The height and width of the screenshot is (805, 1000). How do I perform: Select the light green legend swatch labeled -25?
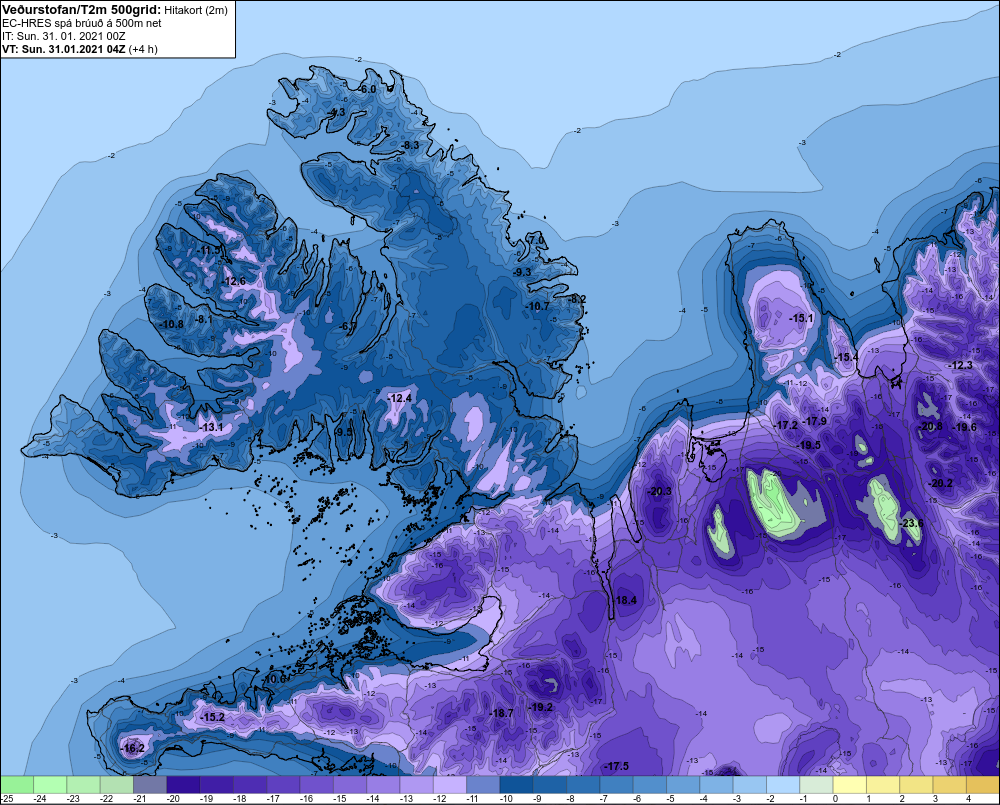point(17,784)
